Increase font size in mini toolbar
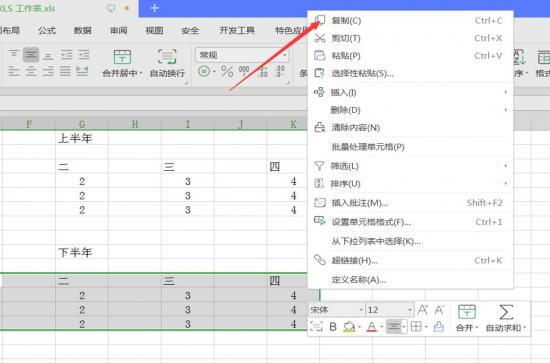The width and height of the screenshot is (550, 363). click(x=423, y=310)
